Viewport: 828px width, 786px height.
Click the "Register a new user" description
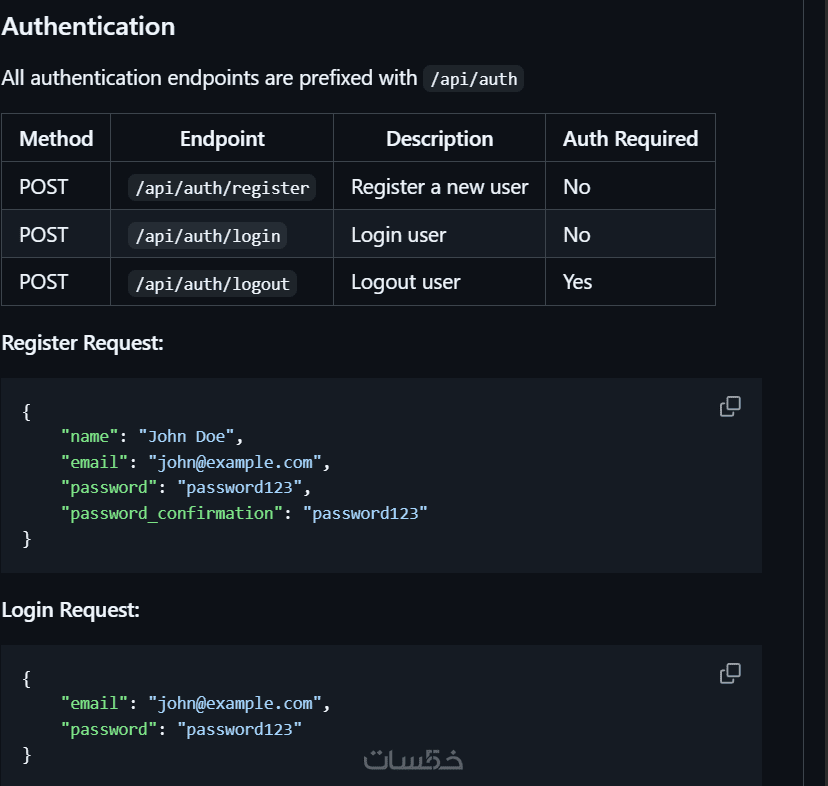tap(439, 187)
